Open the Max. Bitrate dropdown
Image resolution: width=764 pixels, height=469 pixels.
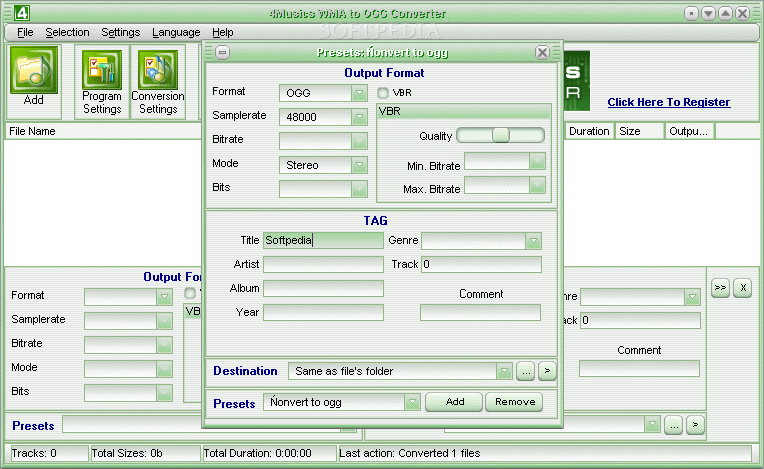537,185
